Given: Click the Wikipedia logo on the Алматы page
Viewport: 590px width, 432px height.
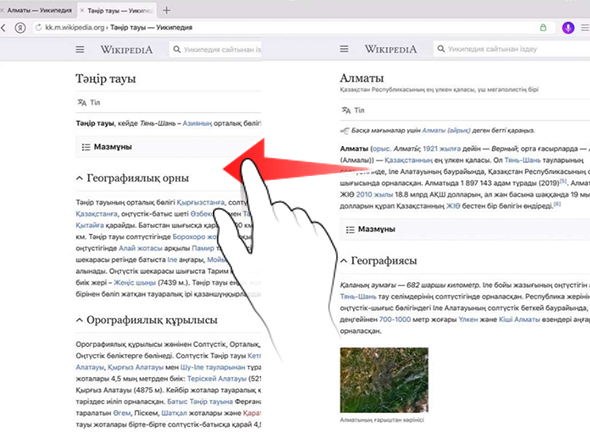Looking at the screenshot, I should pyautogui.click(x=391, y=49).
